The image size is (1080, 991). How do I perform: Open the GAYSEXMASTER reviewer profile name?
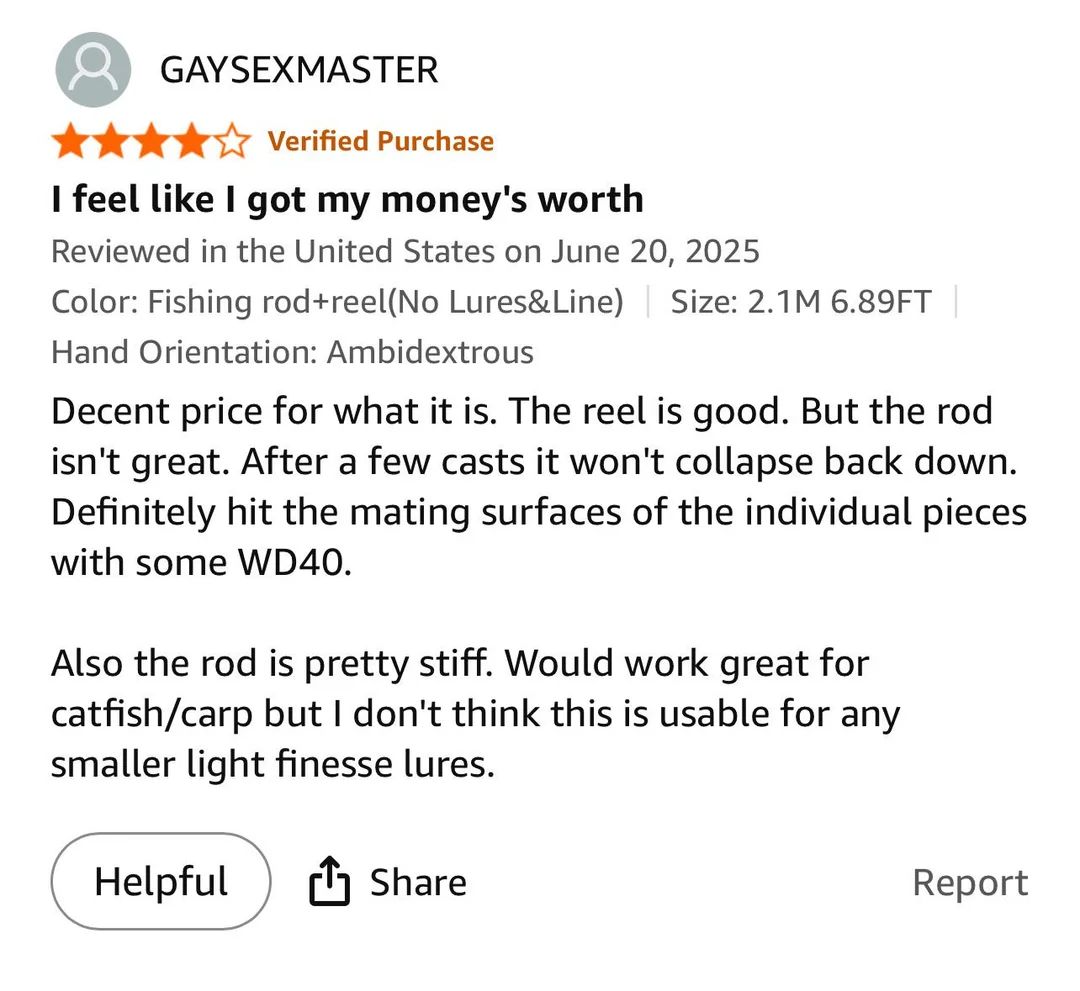point(298,70)
